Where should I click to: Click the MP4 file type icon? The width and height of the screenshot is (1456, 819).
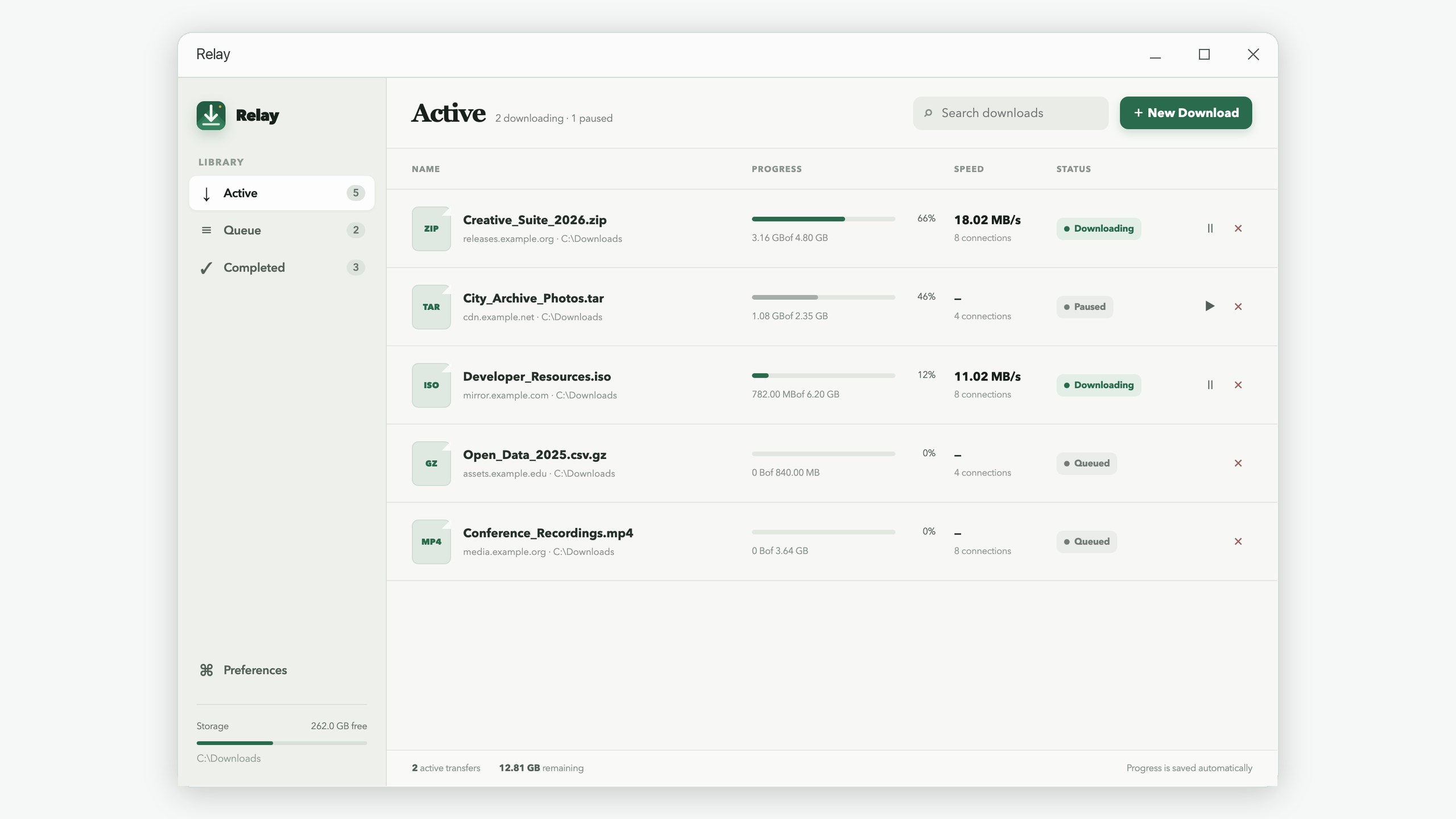click(431, 541)
